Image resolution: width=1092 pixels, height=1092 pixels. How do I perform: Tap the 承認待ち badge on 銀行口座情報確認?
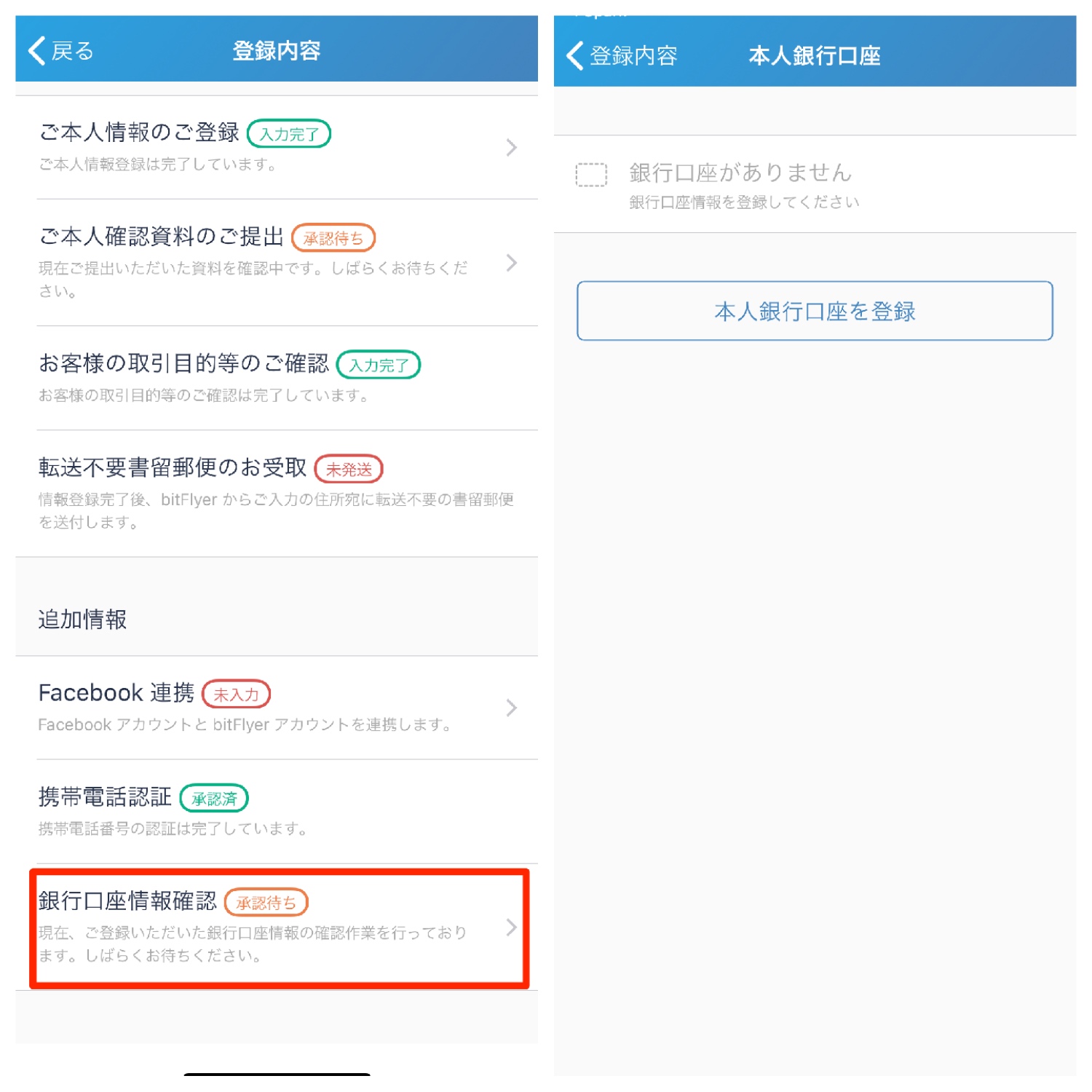(x=266, y=903)
